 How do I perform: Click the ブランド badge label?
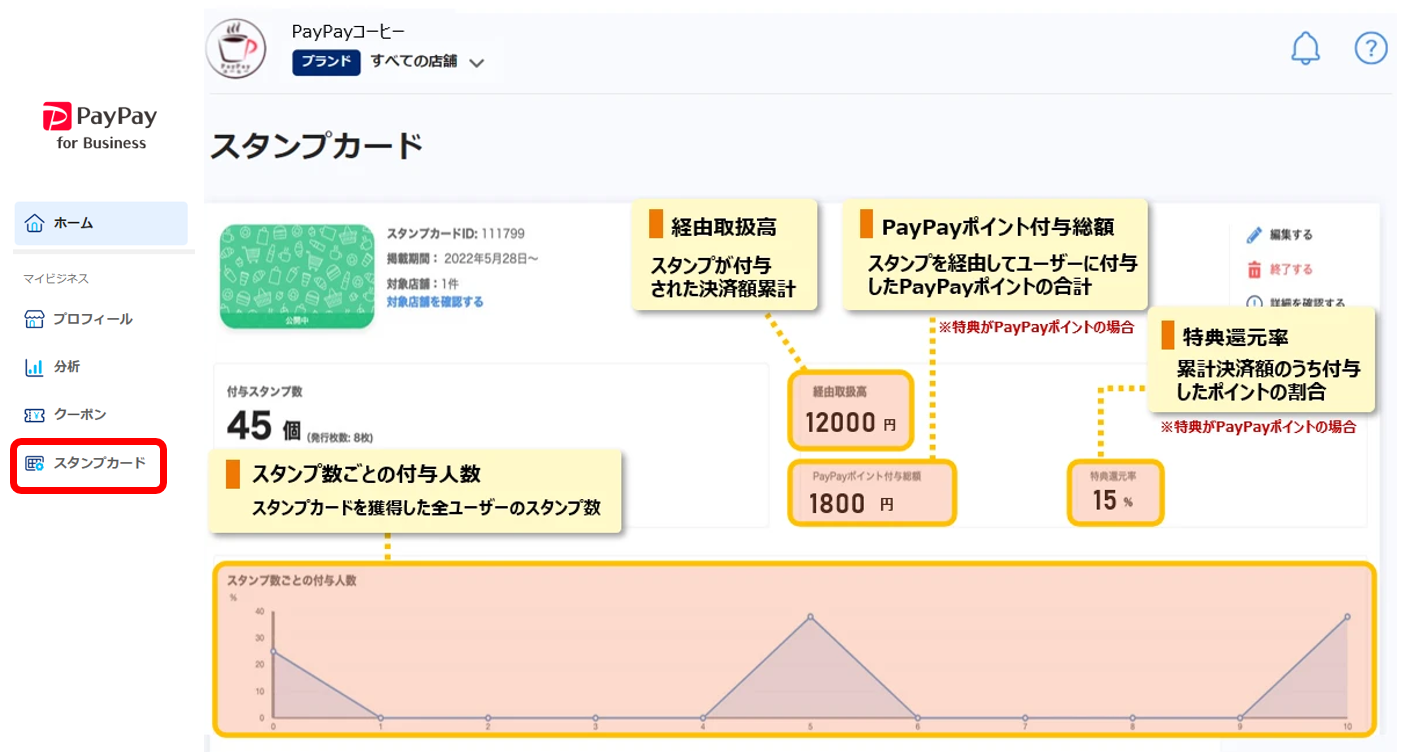point(326,62)
